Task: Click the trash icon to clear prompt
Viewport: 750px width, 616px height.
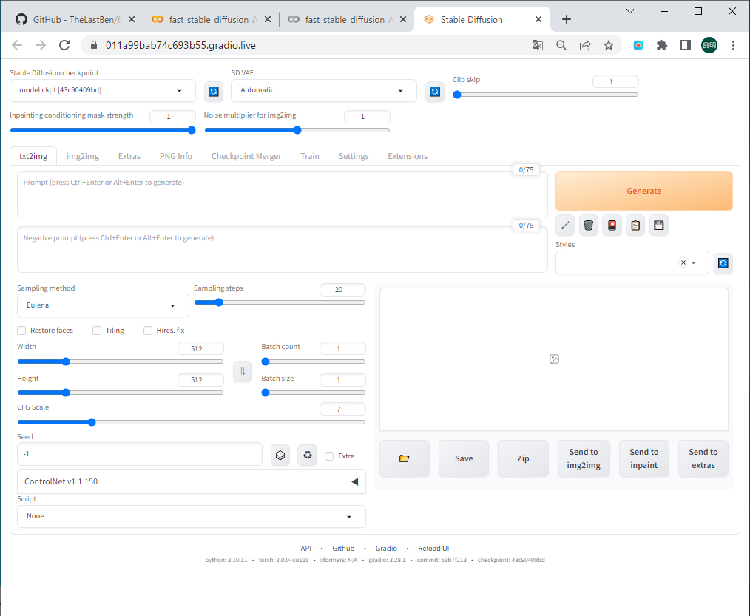Action: point(588,225)
